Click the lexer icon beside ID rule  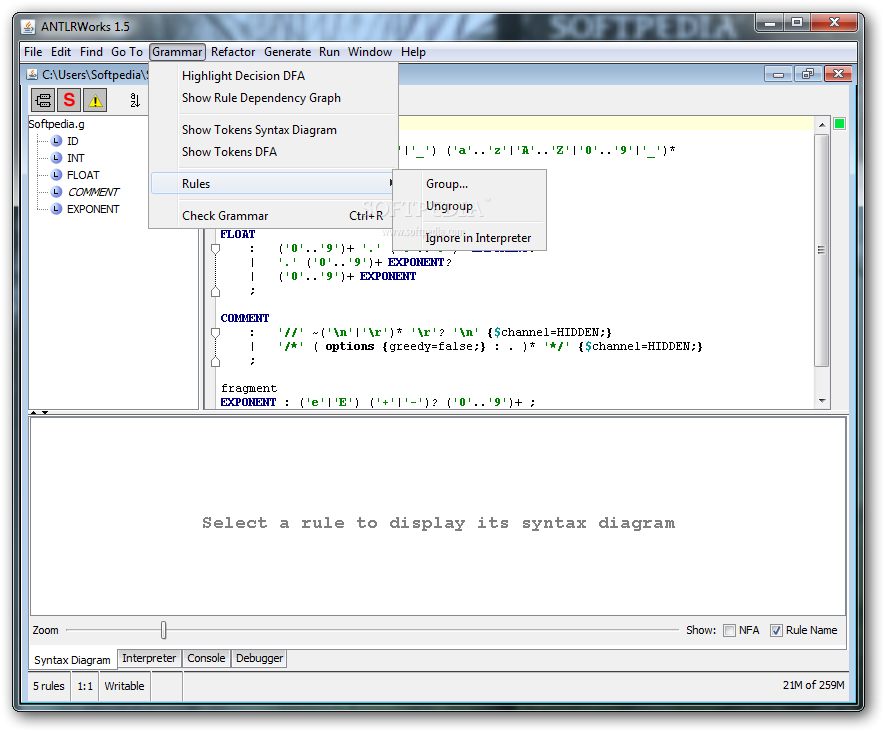56,141
